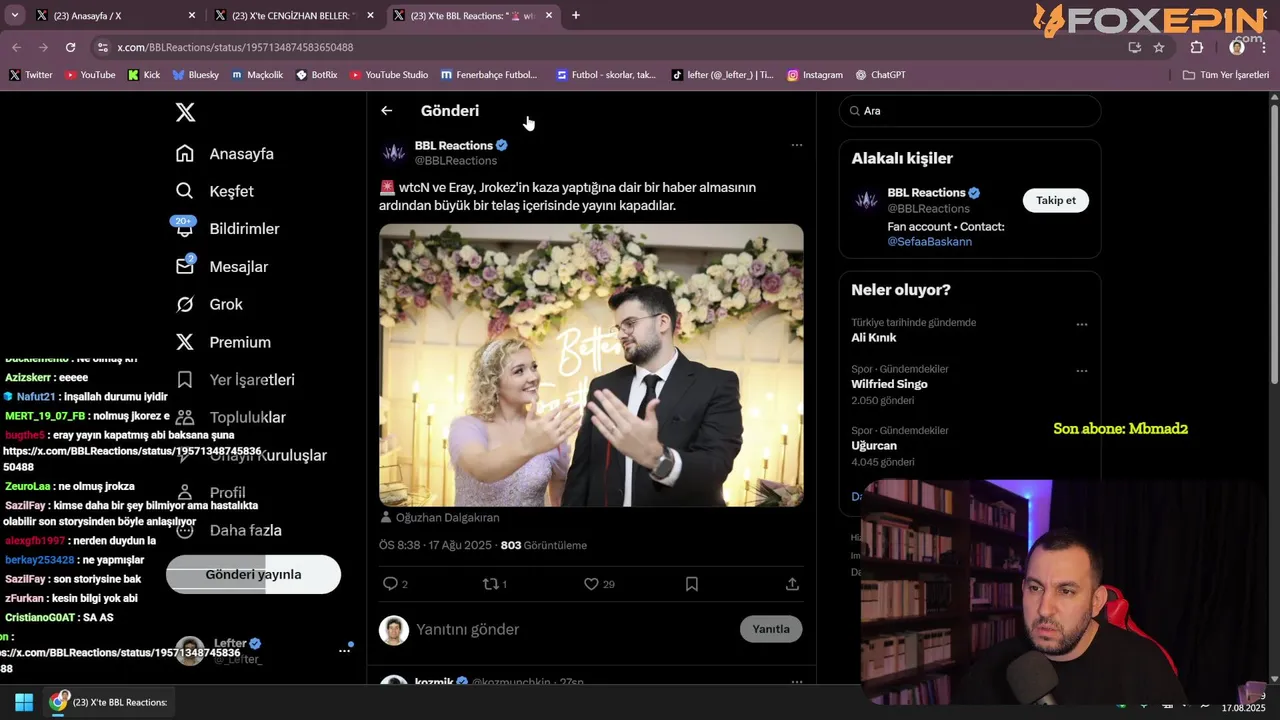Image resolution: width=1280 pixels, height=720 pixels.
Task: Open the tweet's three-dot more menu
Action: point(797,145)
